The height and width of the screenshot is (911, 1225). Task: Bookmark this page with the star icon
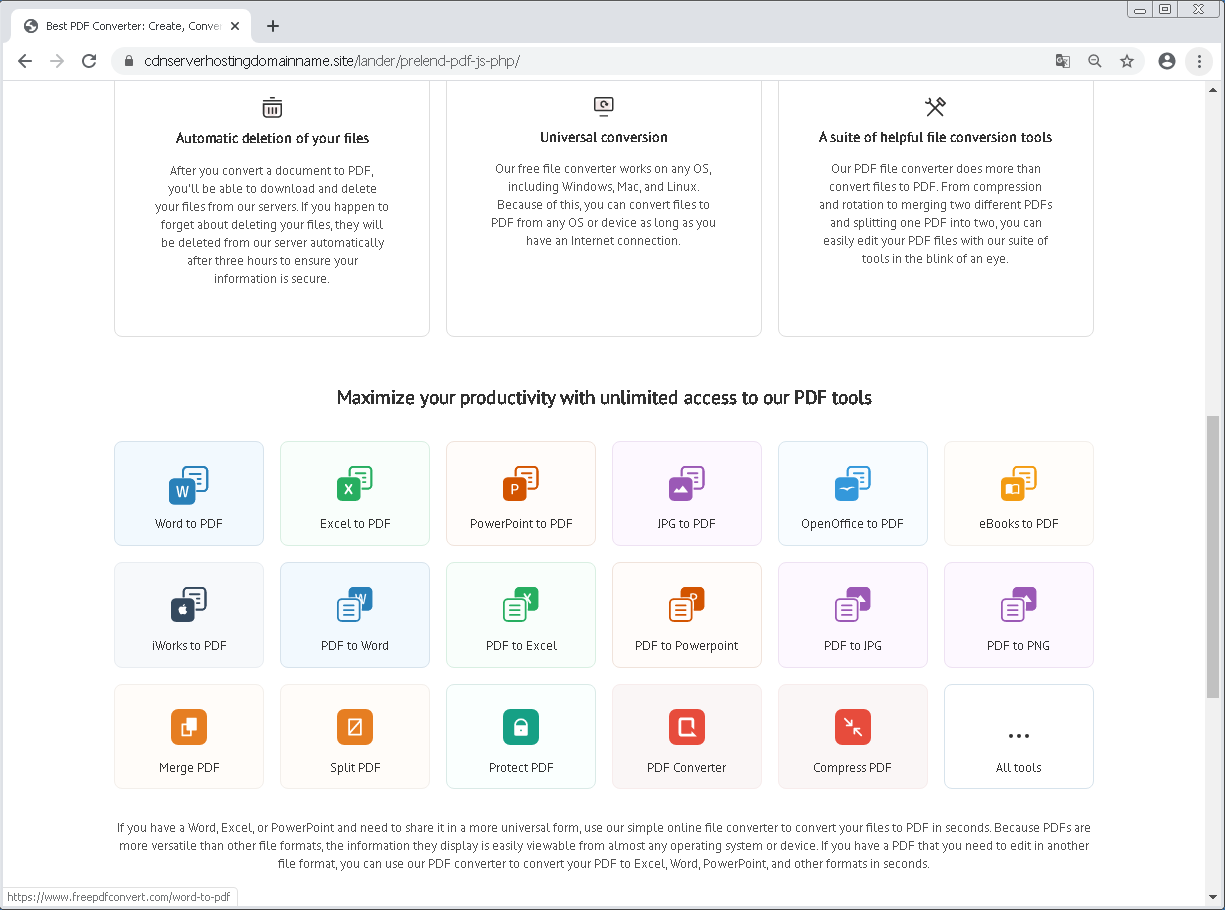click(x=1127, y=61)
